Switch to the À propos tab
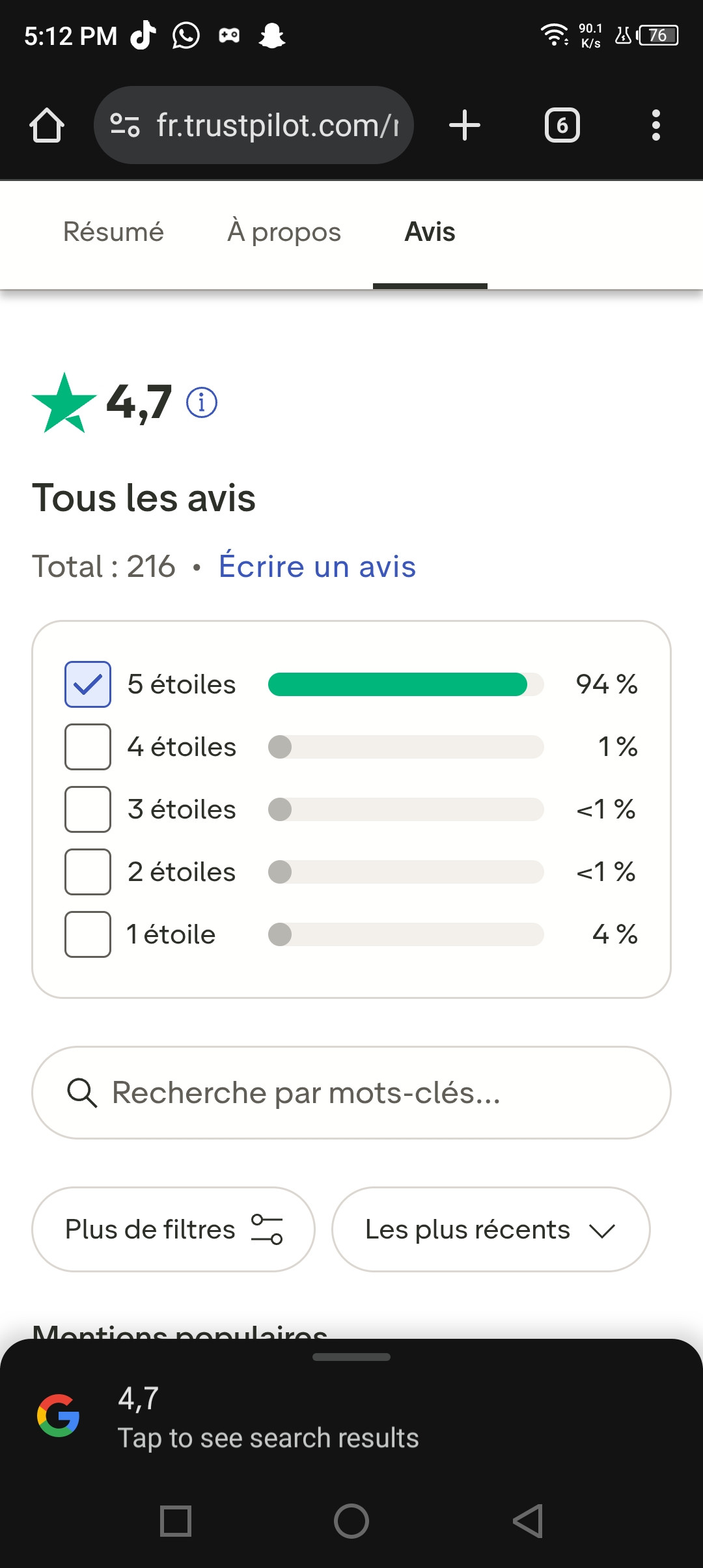The width and height of the screenshot is (703, 1568). pyautogui.click(x=284, y=232)
